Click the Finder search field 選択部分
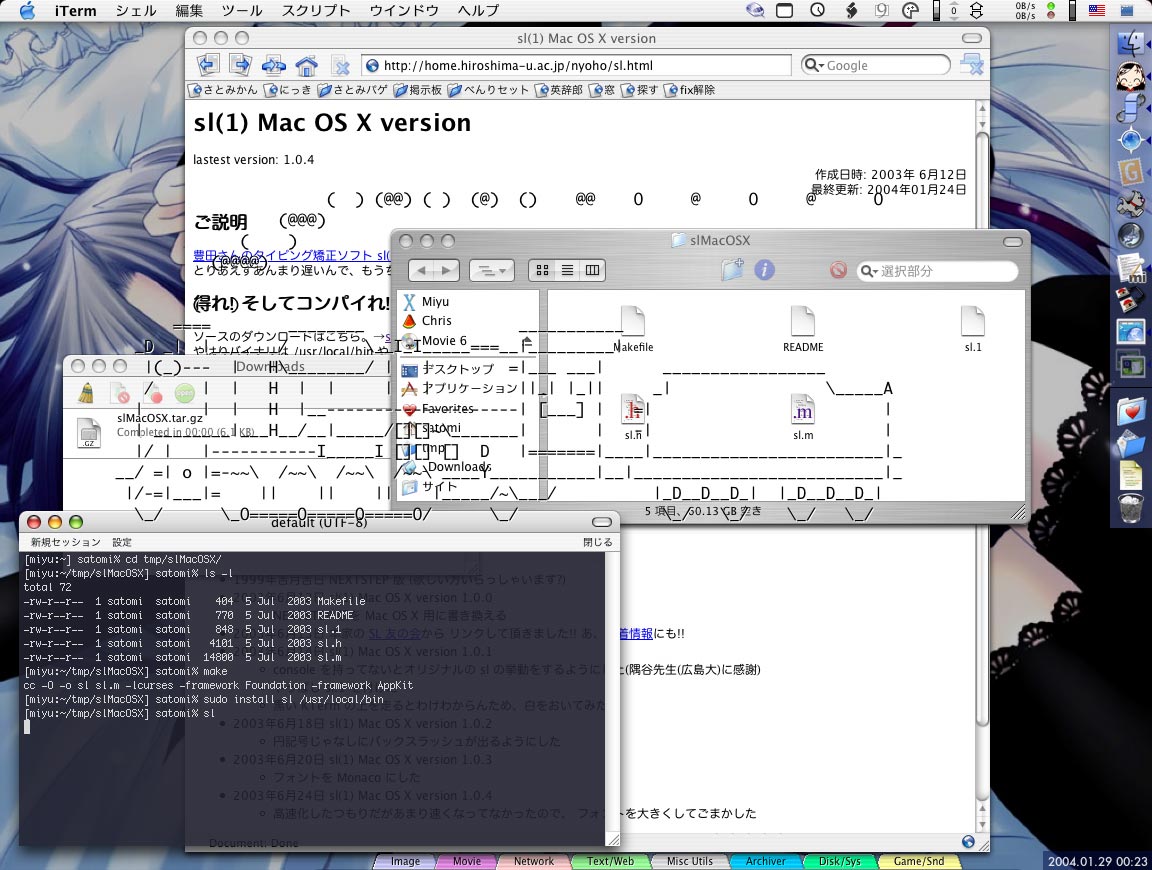Image resolution: width=1152 pixels, height=870 pixels. (937, 271)
